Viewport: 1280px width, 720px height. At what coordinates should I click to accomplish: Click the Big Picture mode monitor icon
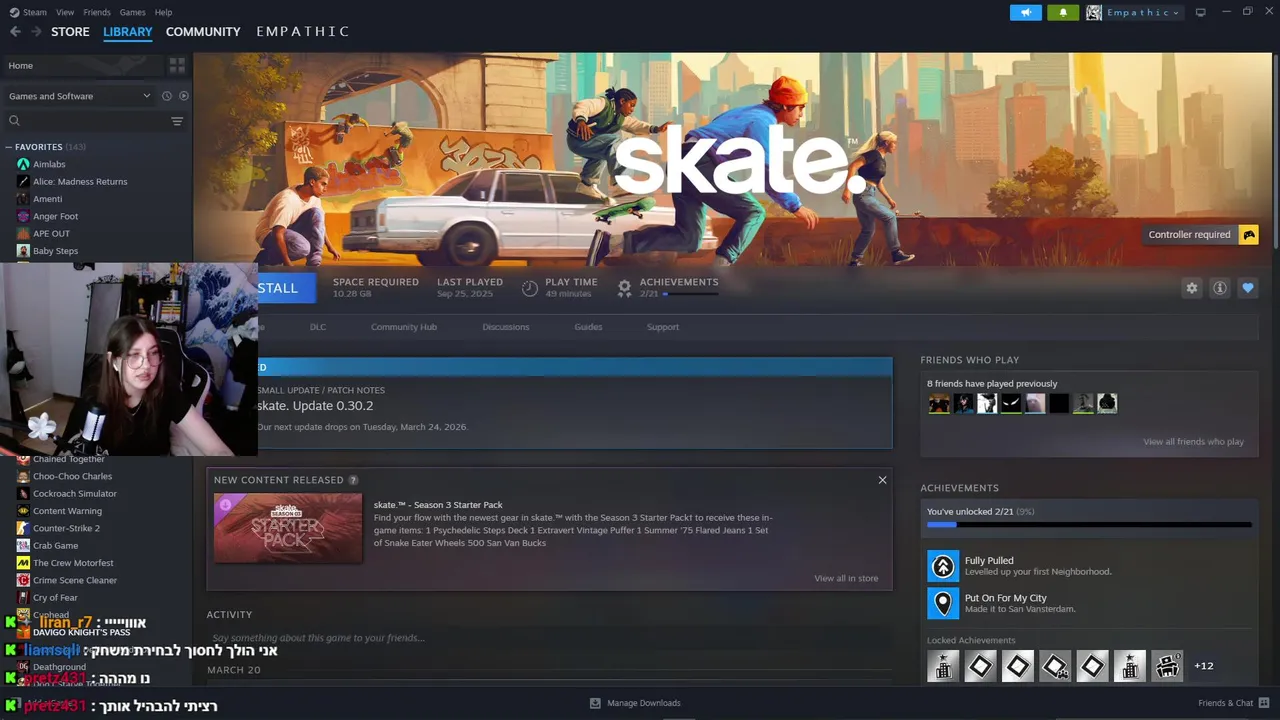(1200, 12)
